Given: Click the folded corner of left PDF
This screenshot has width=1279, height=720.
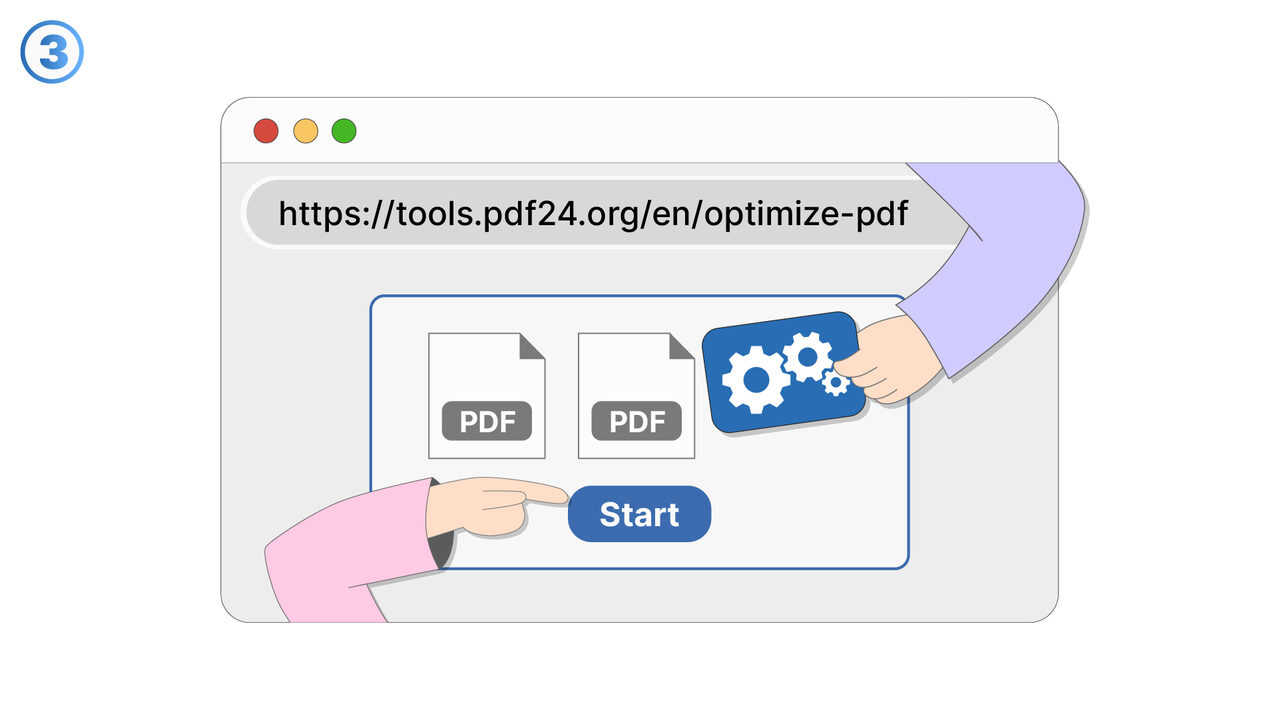Looking at the screenshot, I should pyautogui.click(x=533, y=345).
